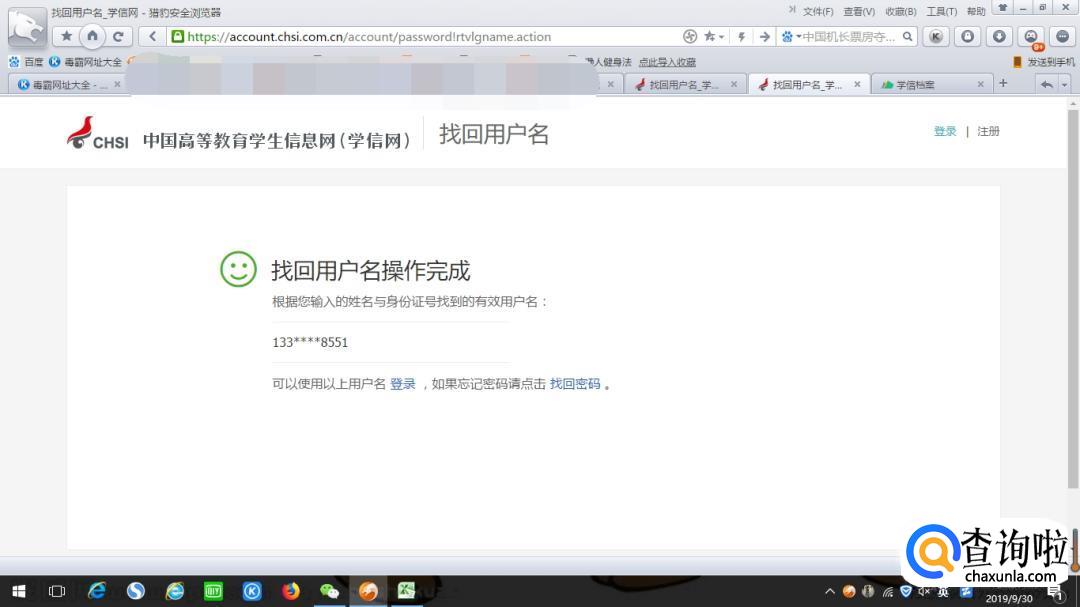The image size is (1080, 607).
Task: Open Windows Start menu
Action: 19,591
